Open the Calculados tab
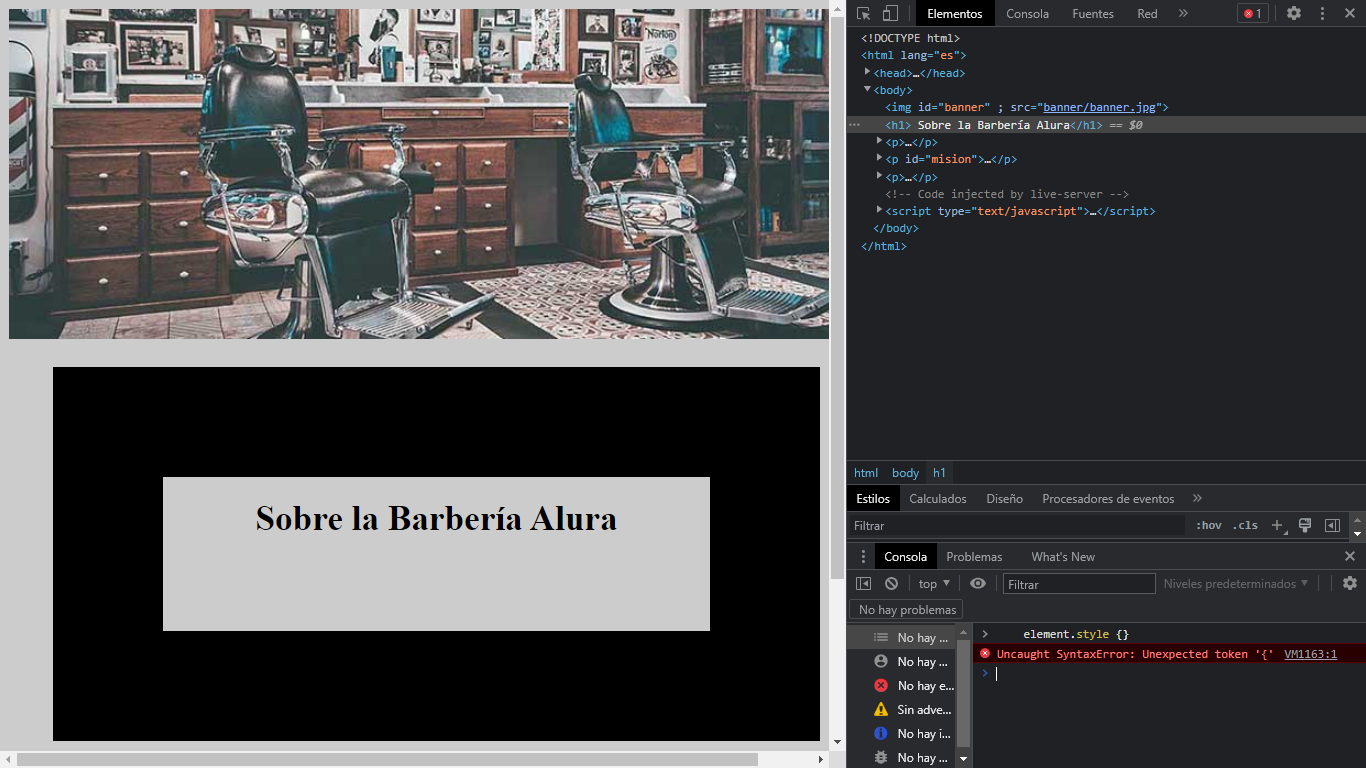 pos(938,498)
